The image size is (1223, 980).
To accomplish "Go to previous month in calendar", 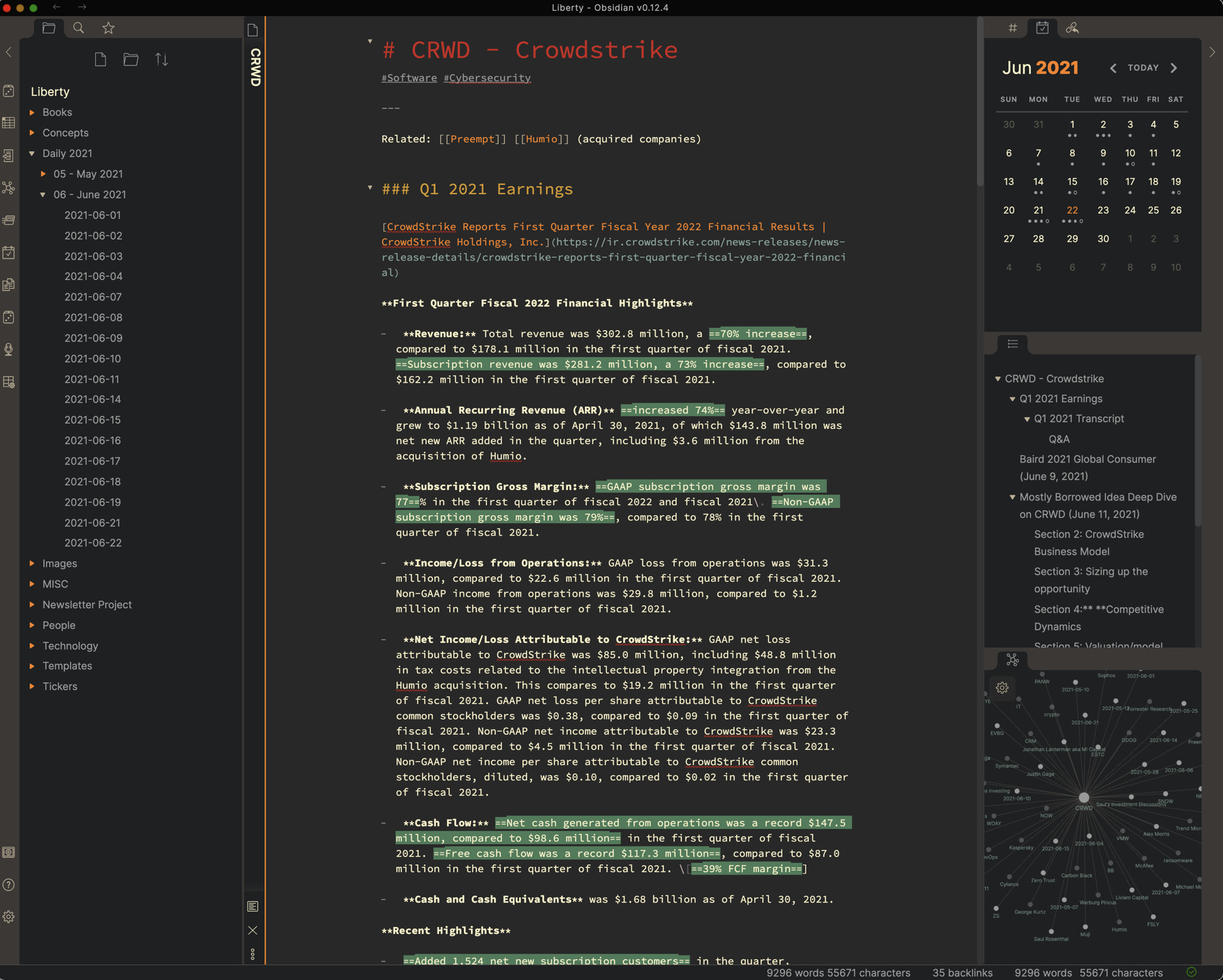I will 1113,68.
